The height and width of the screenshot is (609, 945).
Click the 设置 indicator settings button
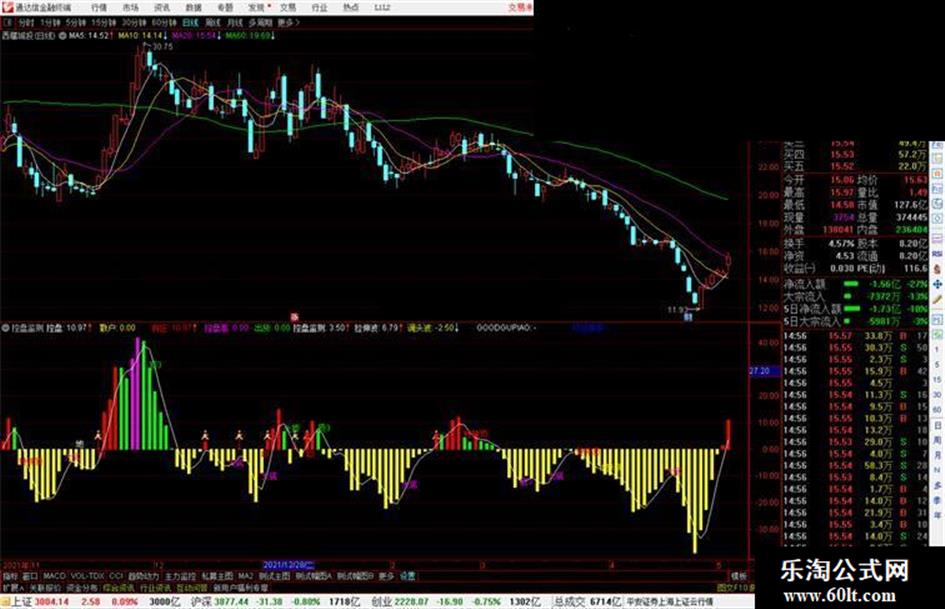click(407, 576)
